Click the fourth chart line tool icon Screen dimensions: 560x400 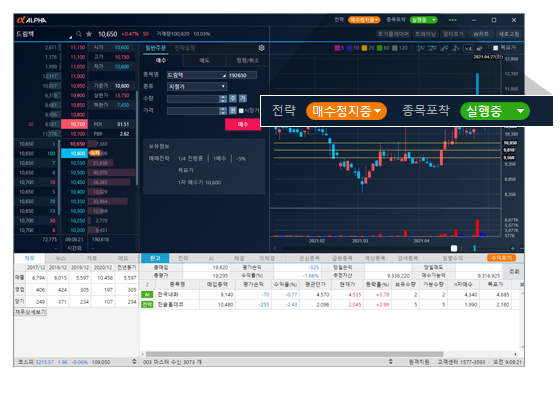coord(456,48)
